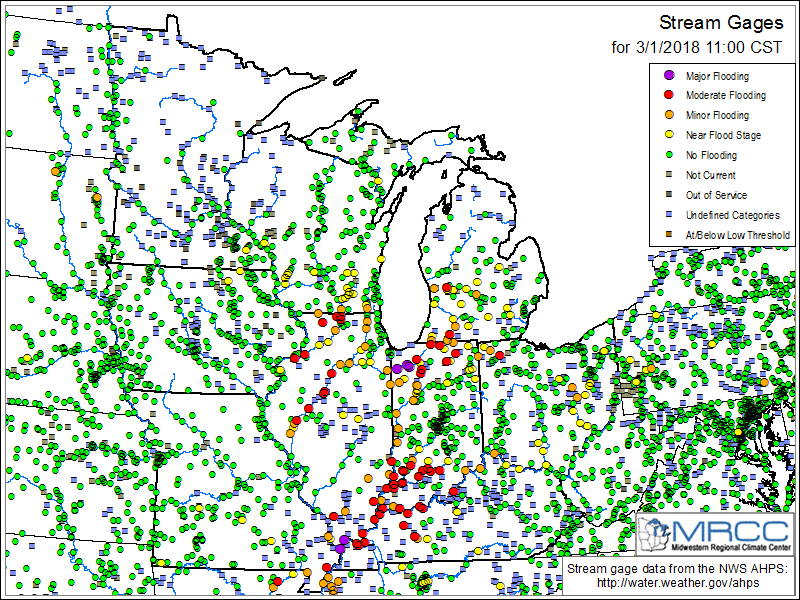Click the red Moderate Flooding legend dot
This screenshot has width=800, height=600.
(x=669, y=95)
